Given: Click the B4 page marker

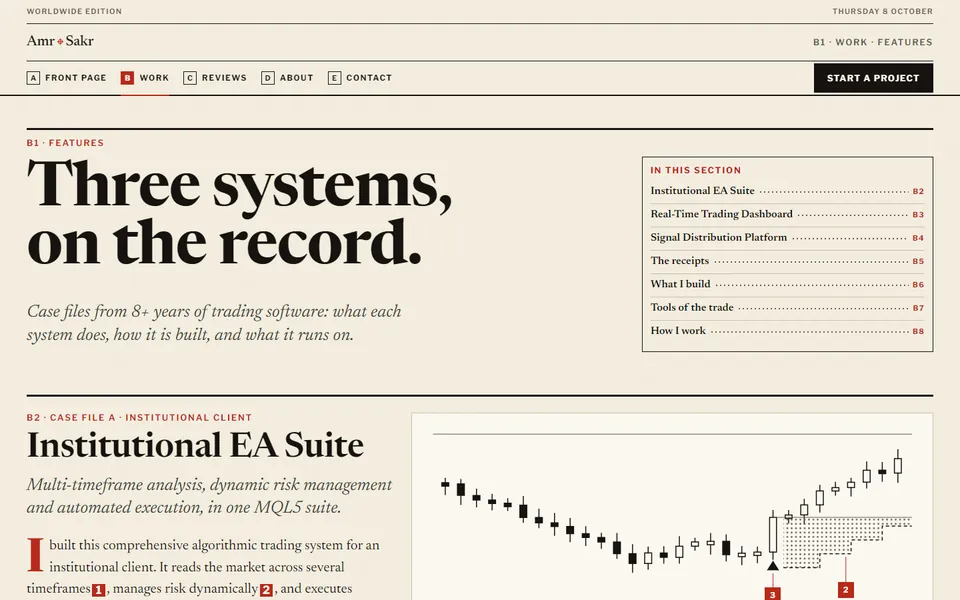Looking at the screenshot, I should coord(918,238).
